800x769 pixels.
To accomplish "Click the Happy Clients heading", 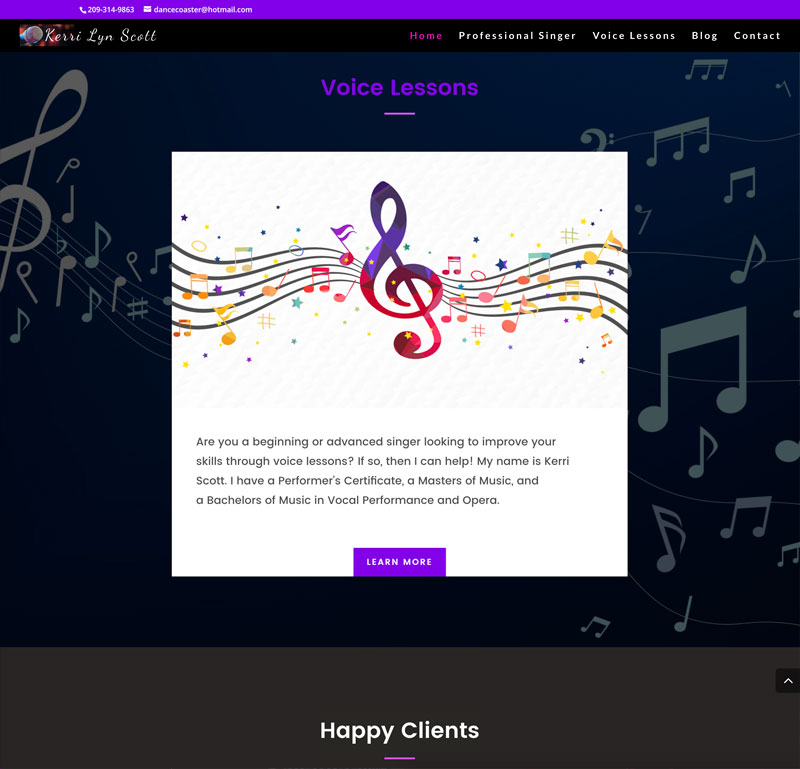I will (x=399, y=730).
